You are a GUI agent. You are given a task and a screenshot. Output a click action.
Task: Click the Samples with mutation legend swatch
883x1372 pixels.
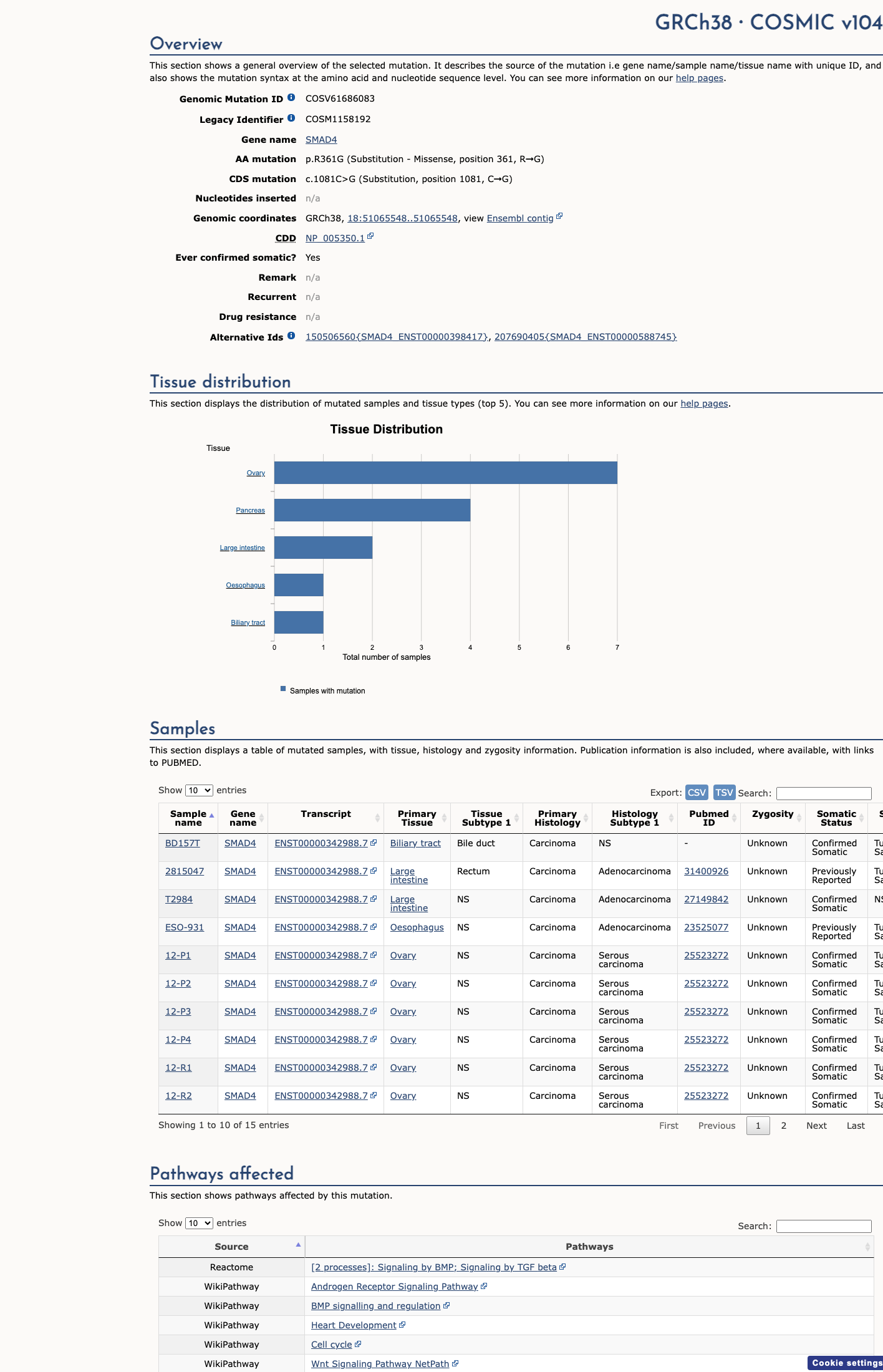(x=283, y=689)
